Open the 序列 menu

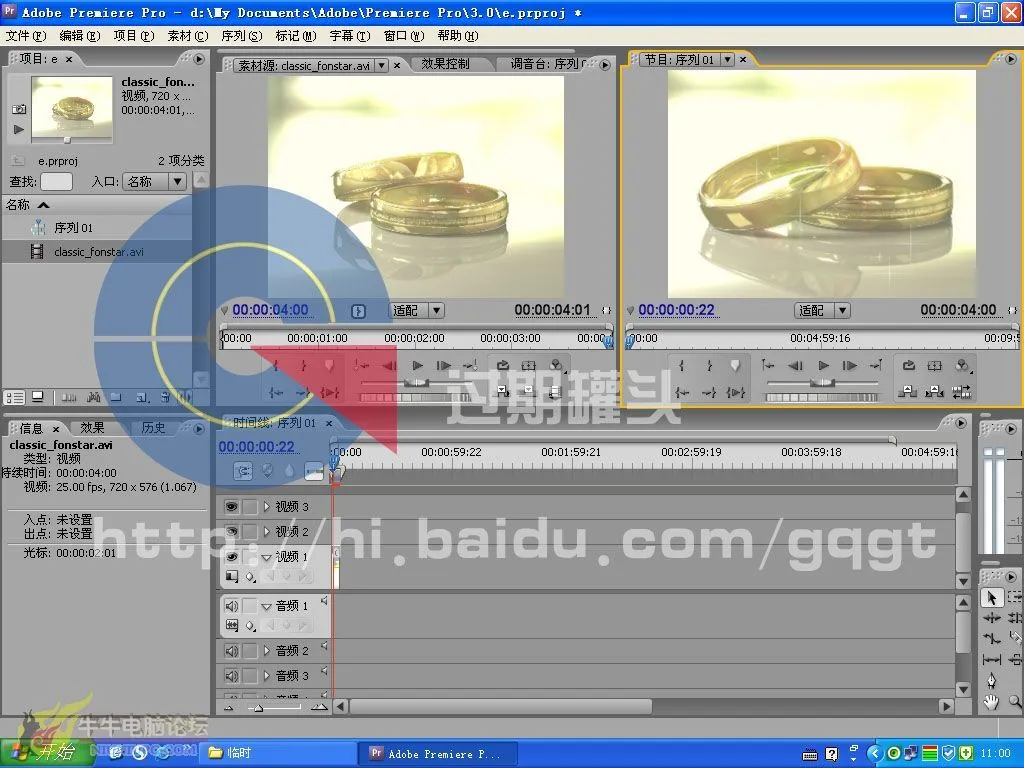click(240, 35)
